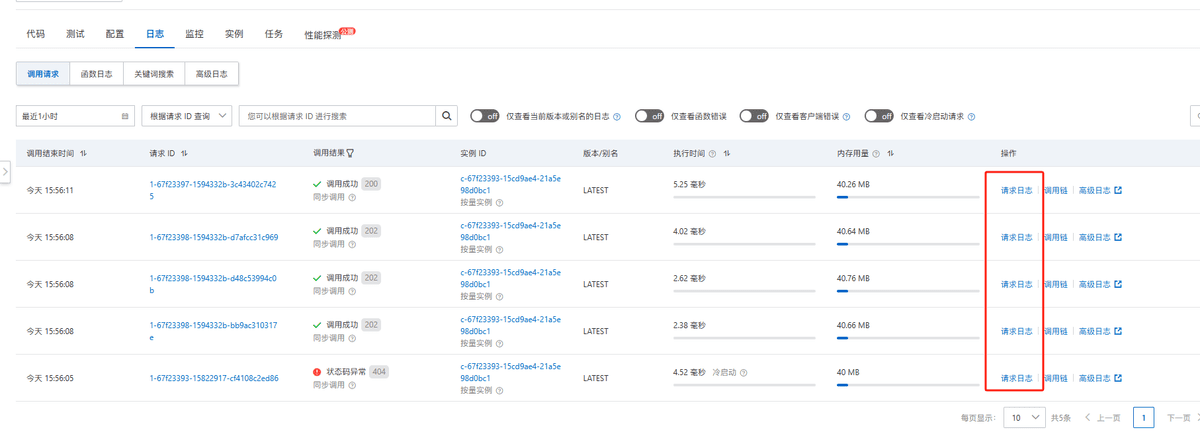The height and width of the screenshot is (438, 1200).
Task: Open 调用链 for the 404 status row
Action: click(x=1056, y=378)
